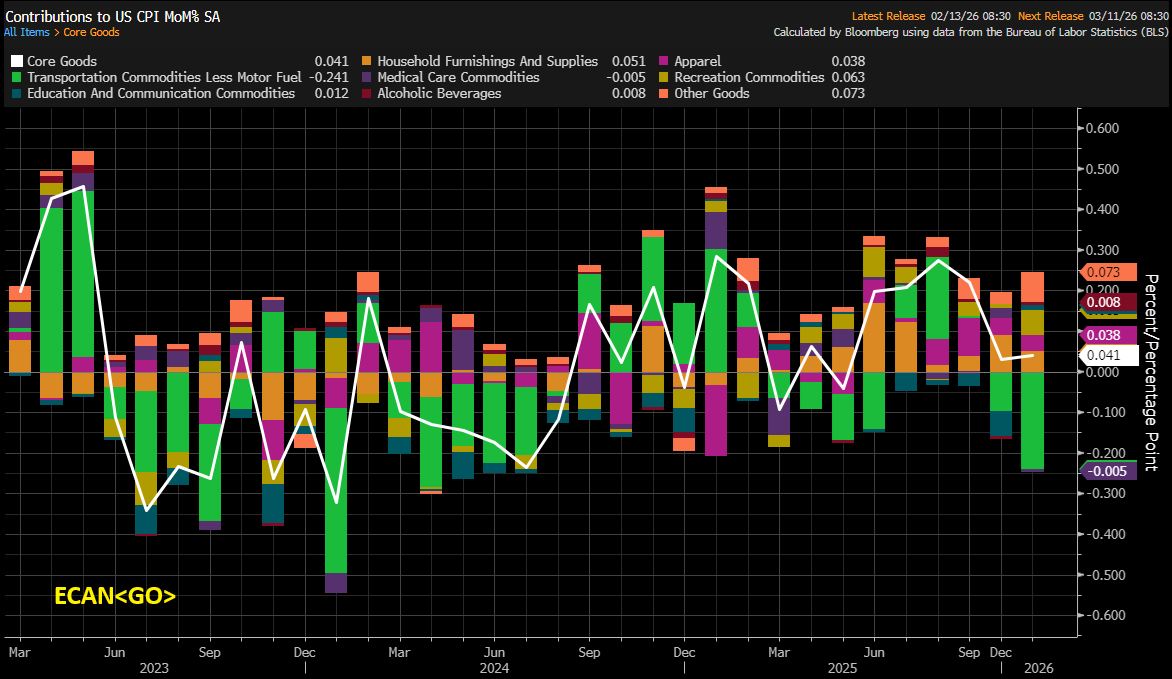Select the Other Goods legend label
This screenshot has height=679, width=1172.
[712, 93]
